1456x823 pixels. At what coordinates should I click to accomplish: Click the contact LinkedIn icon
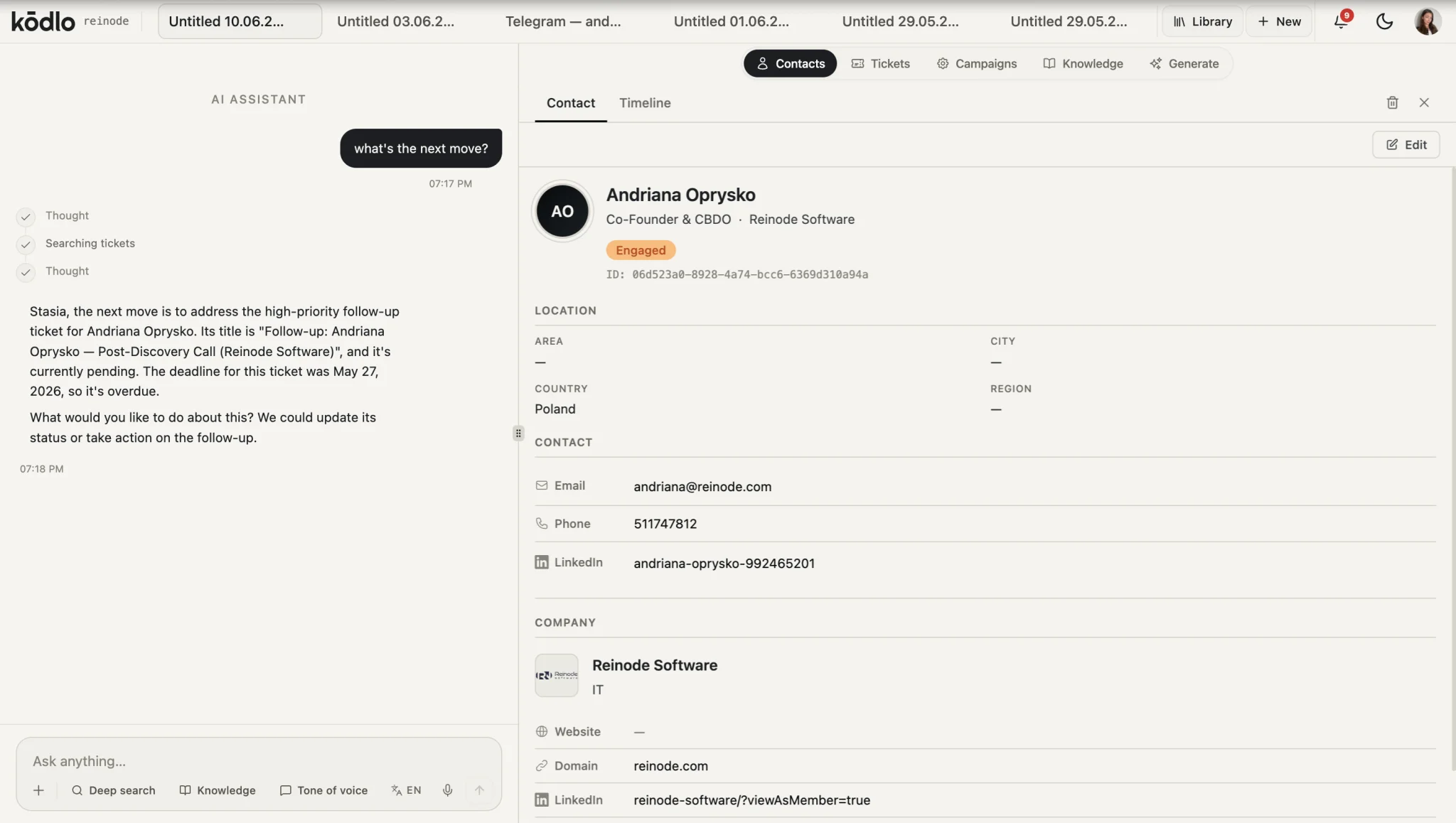[x=542, y=562]
